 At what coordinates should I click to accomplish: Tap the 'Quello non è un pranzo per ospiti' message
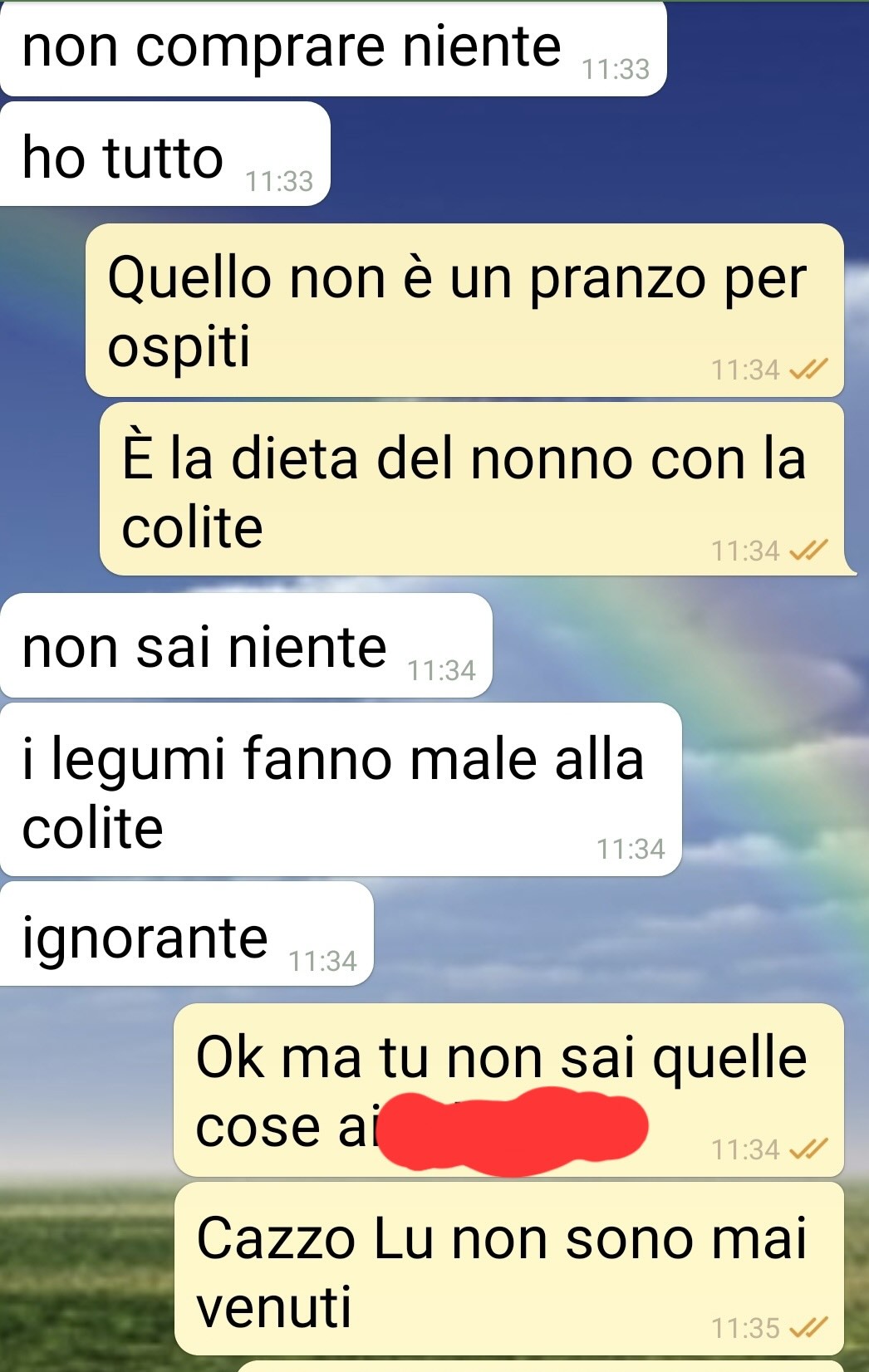(464, 310)
